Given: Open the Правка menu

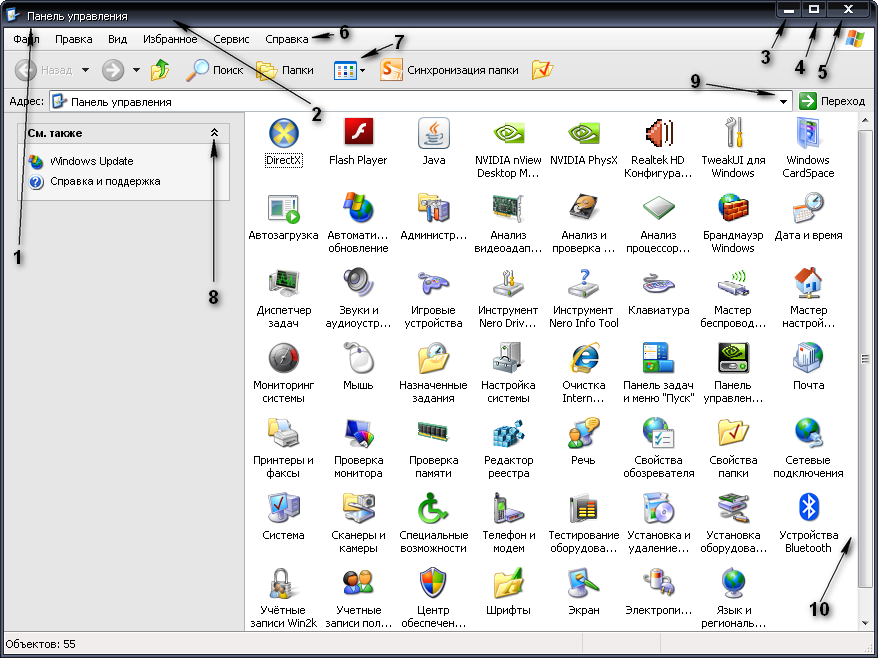Looking at the screenshot, I should pos(73,39).
